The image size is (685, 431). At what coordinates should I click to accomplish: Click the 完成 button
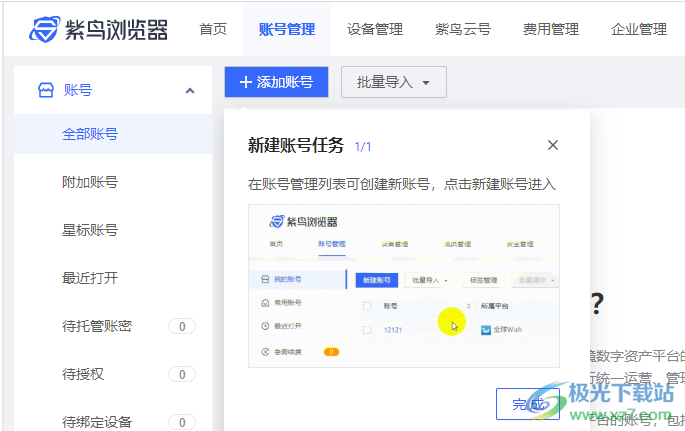(x=528, y=404)
